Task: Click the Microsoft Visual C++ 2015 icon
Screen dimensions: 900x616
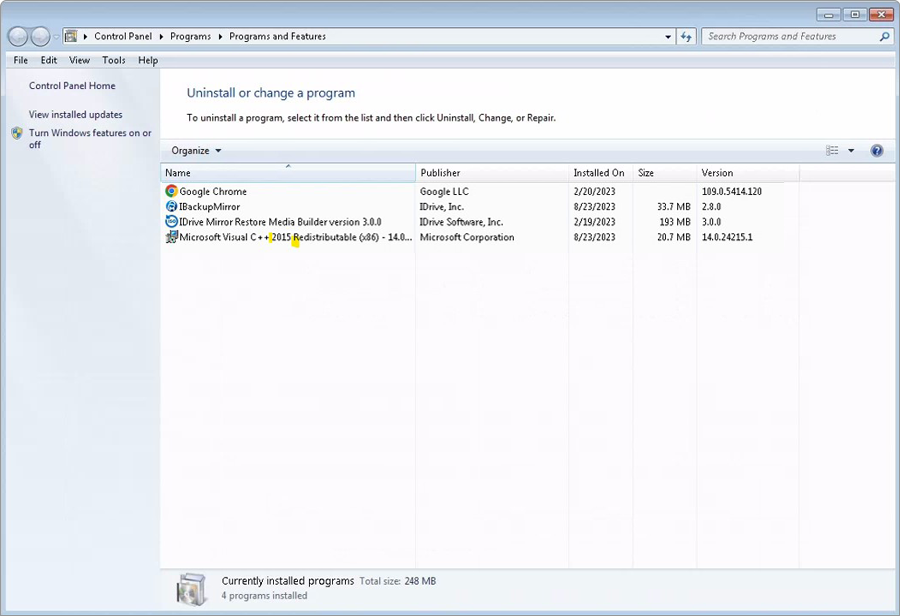Action: point(171,237)
